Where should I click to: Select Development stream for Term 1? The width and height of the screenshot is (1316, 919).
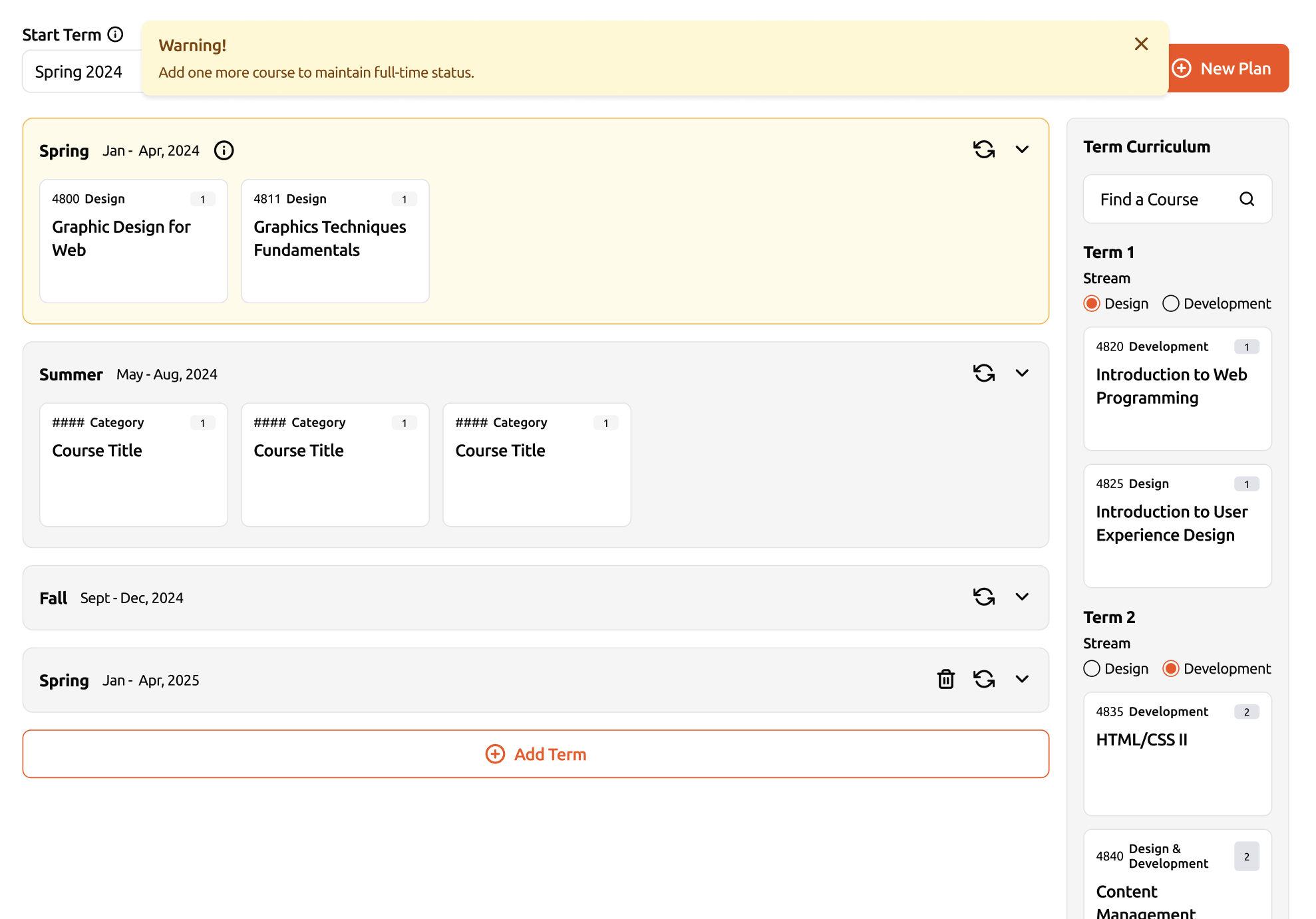(1171, 304)
